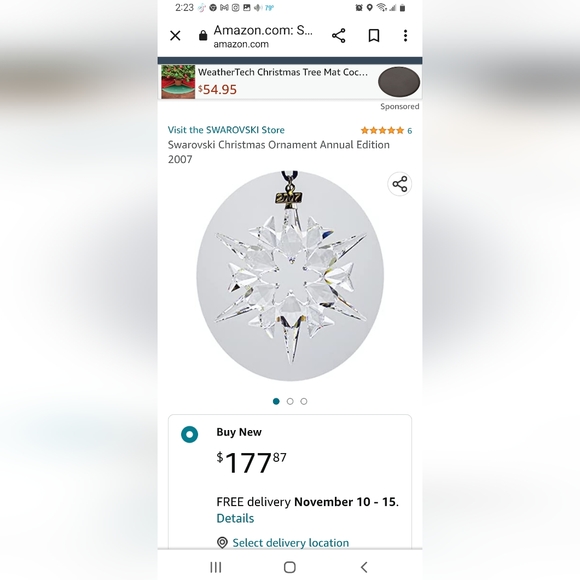
Task: Select the first image carousel dot
Action: coord(276,401)
